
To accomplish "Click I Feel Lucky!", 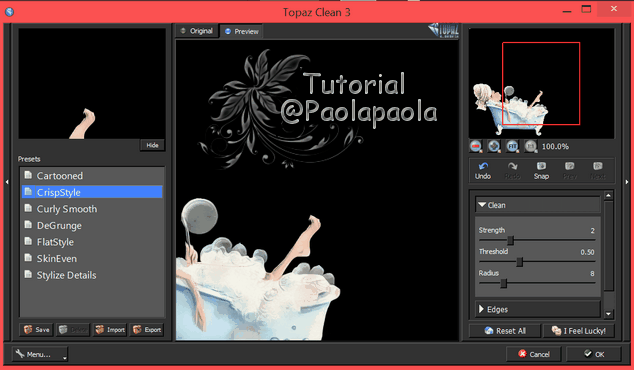I will (x=579, y=331).
